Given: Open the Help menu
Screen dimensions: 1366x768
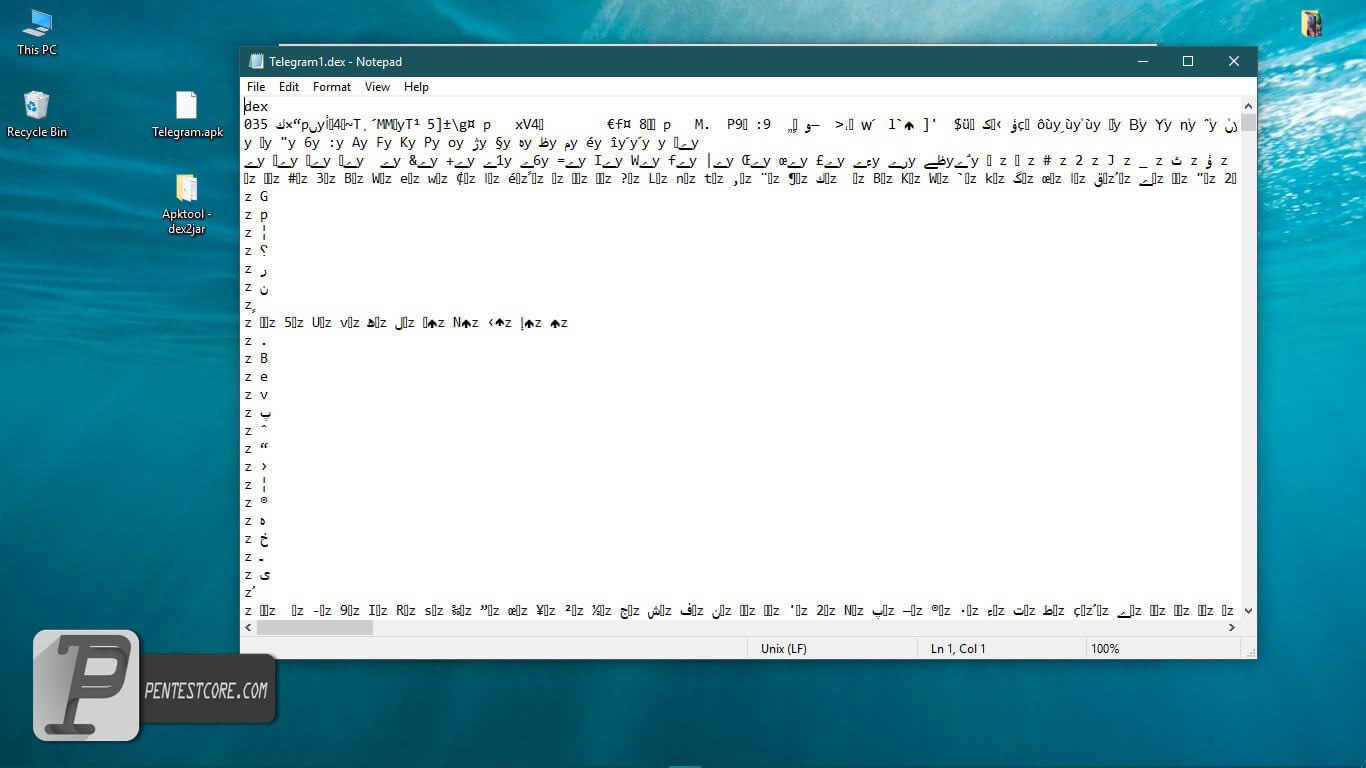Looking at the screenshot, I should pos(416,87).
